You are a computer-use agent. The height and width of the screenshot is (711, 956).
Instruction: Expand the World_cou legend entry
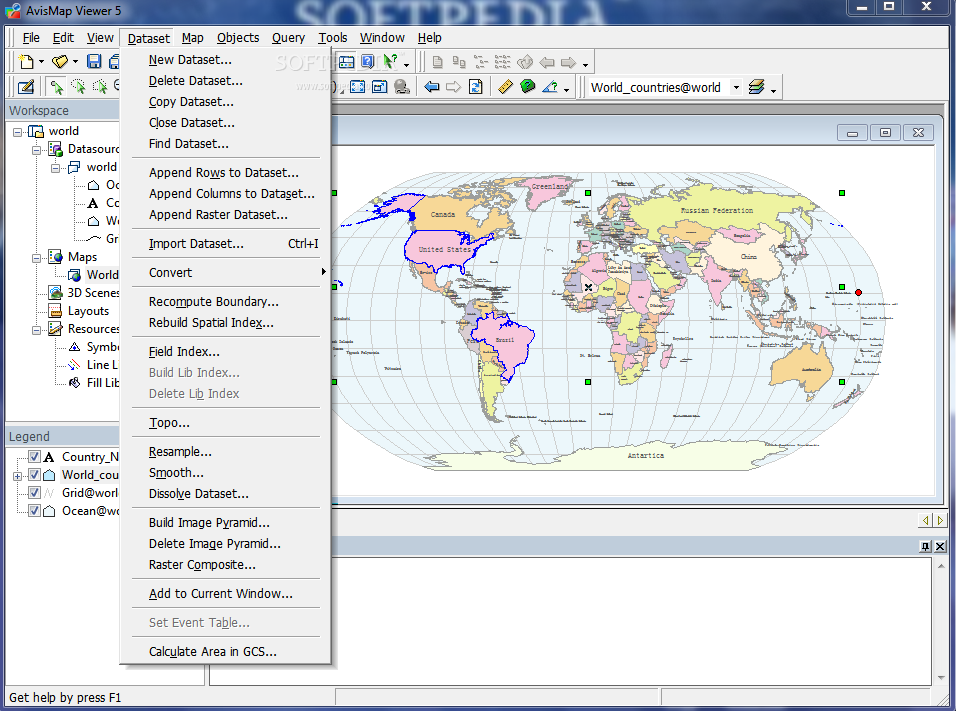click(18, 476)
